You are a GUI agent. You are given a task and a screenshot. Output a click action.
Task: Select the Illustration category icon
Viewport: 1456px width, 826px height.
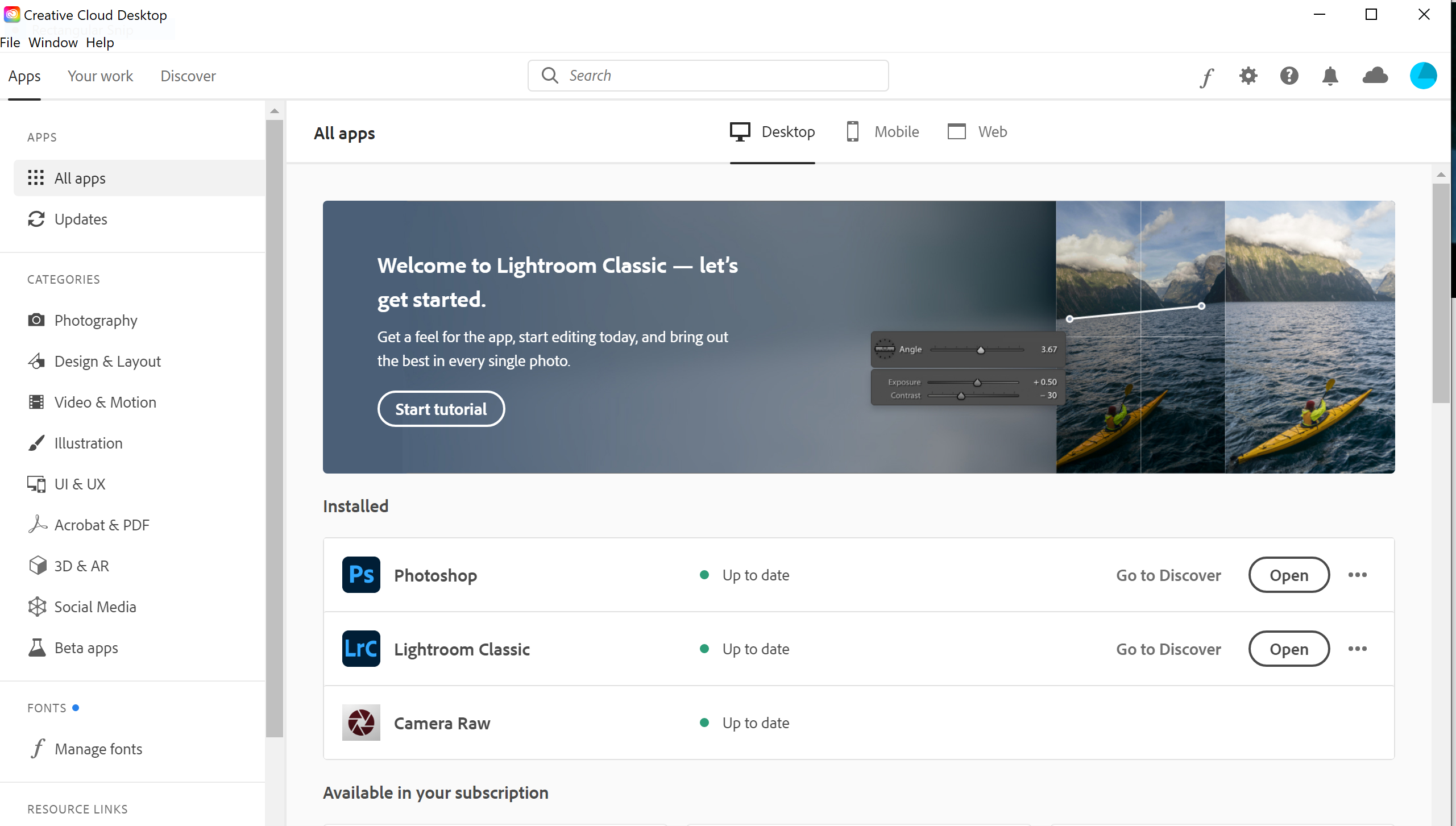pyautogui.click(x=36, y=443)
